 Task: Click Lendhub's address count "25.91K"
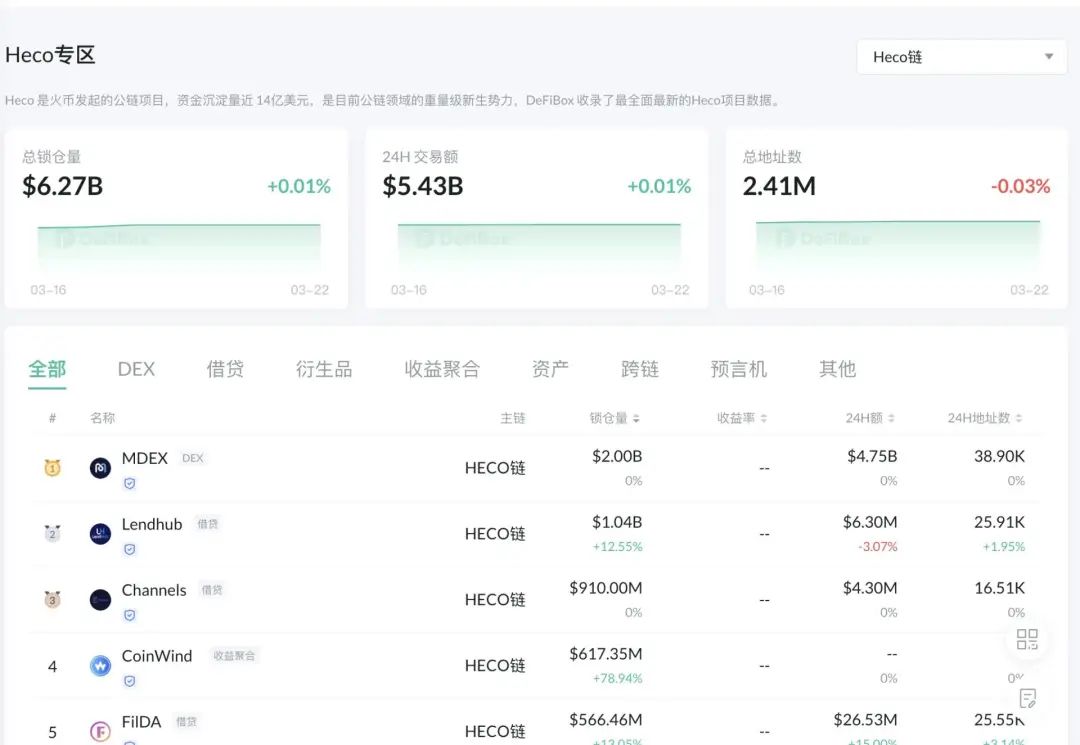coord(999,523)
